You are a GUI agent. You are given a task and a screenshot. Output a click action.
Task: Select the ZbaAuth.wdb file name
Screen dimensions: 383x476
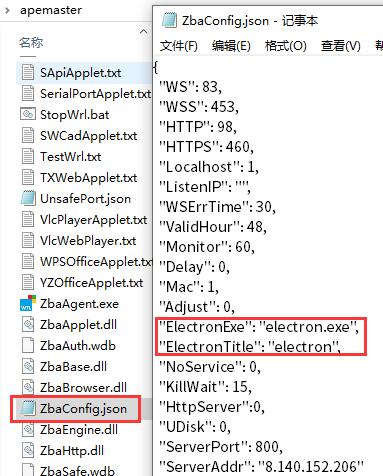pos(78,346)
